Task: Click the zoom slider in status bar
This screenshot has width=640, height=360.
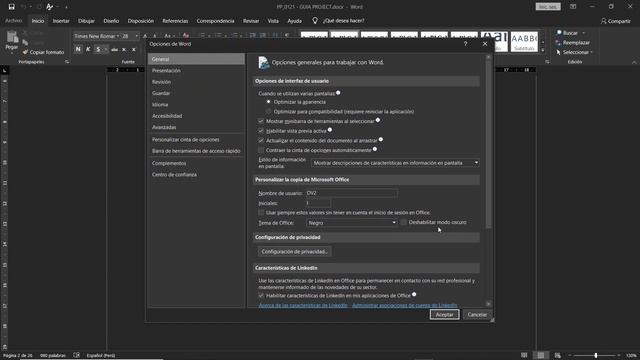Action: click(596, 356)
